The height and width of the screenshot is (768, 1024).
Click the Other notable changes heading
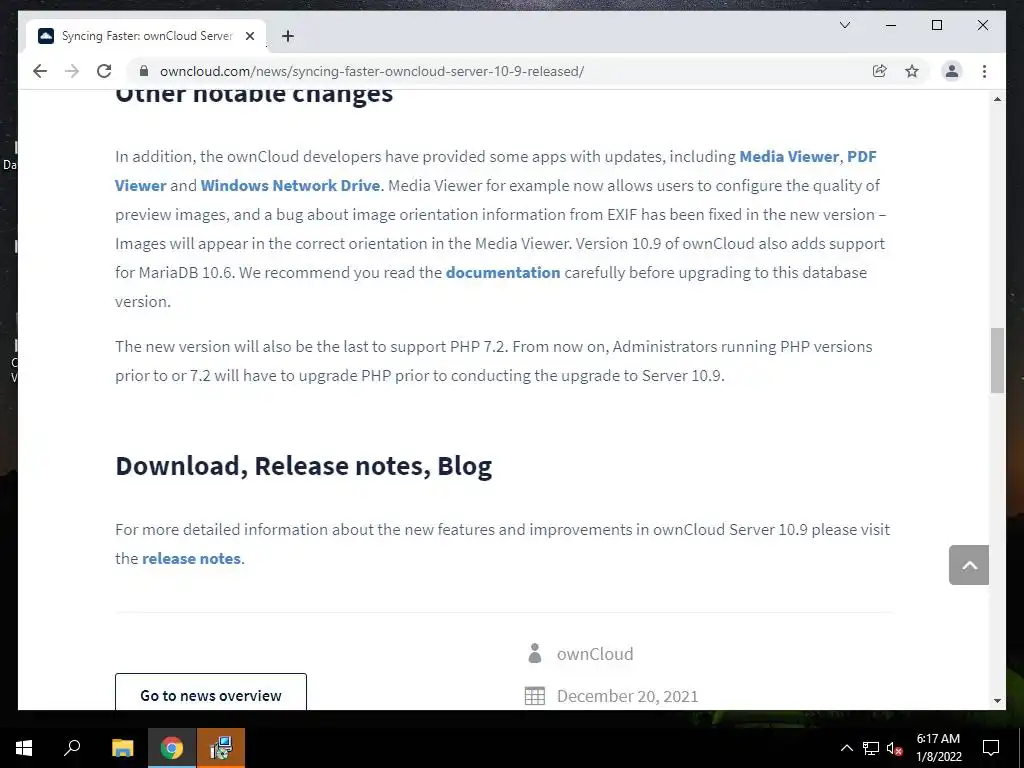point(254,95)
